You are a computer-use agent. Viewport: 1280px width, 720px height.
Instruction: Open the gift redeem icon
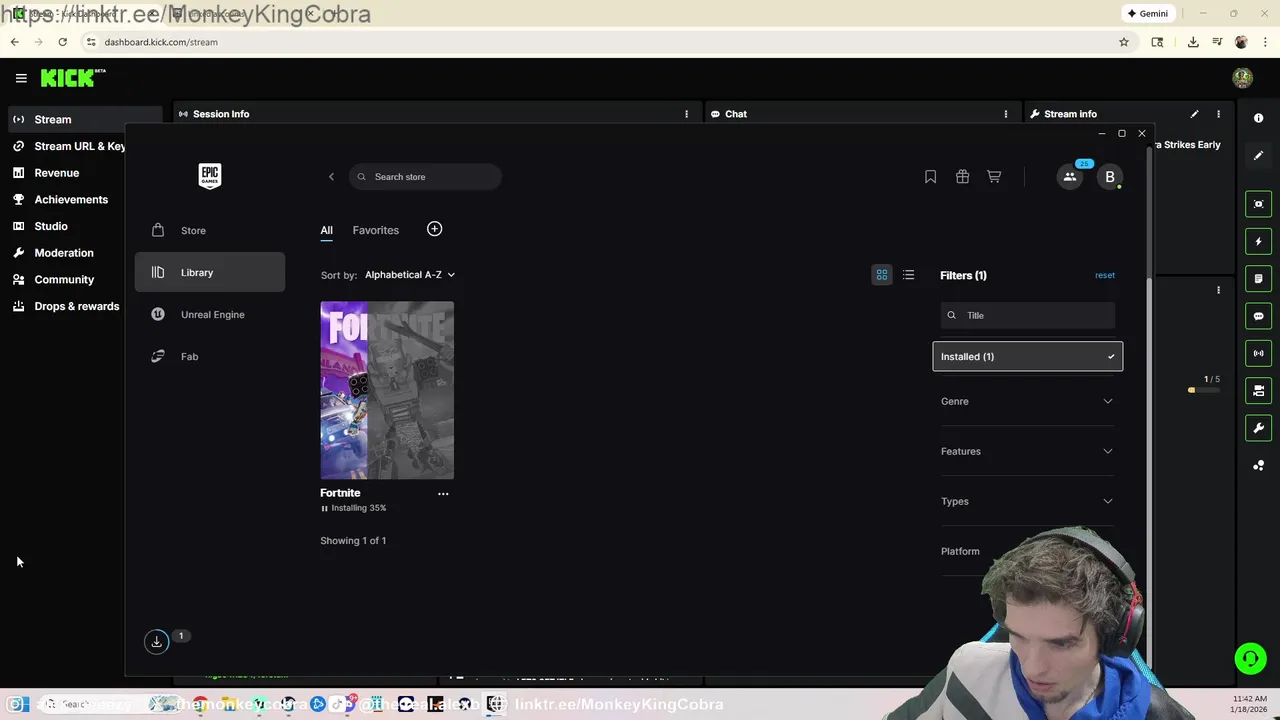click(x=962, y=177)
